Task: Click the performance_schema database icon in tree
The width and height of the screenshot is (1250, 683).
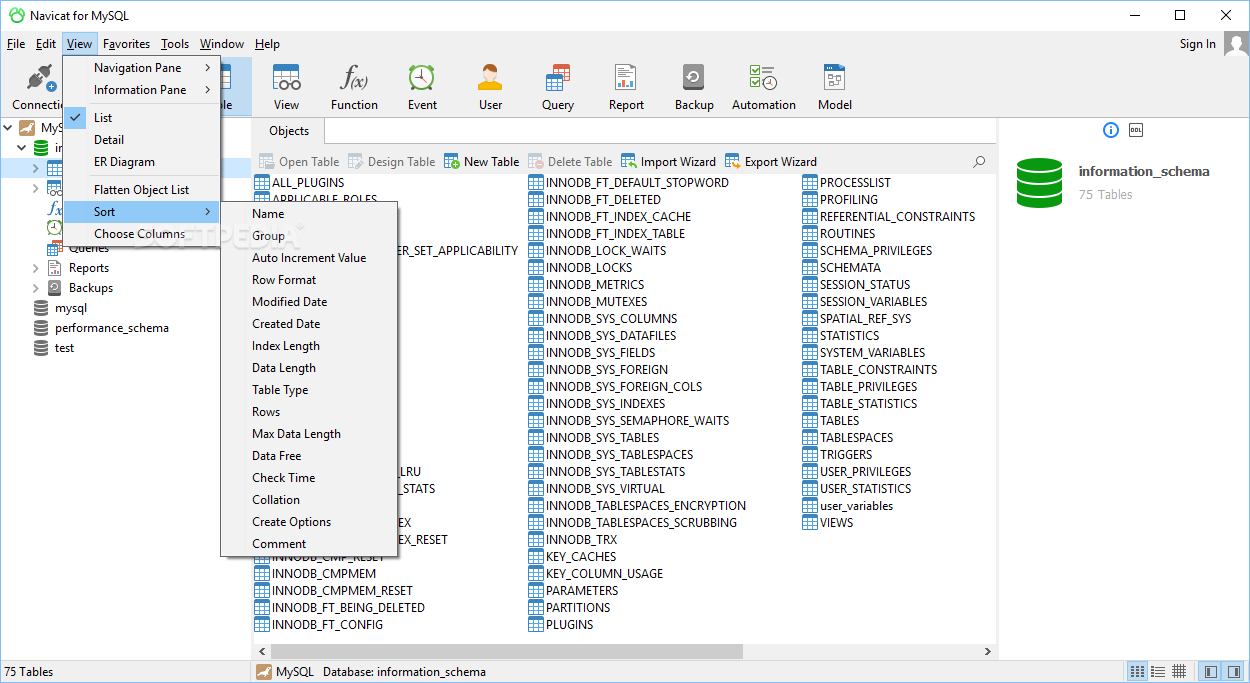Action: click(x=41, y=328)
